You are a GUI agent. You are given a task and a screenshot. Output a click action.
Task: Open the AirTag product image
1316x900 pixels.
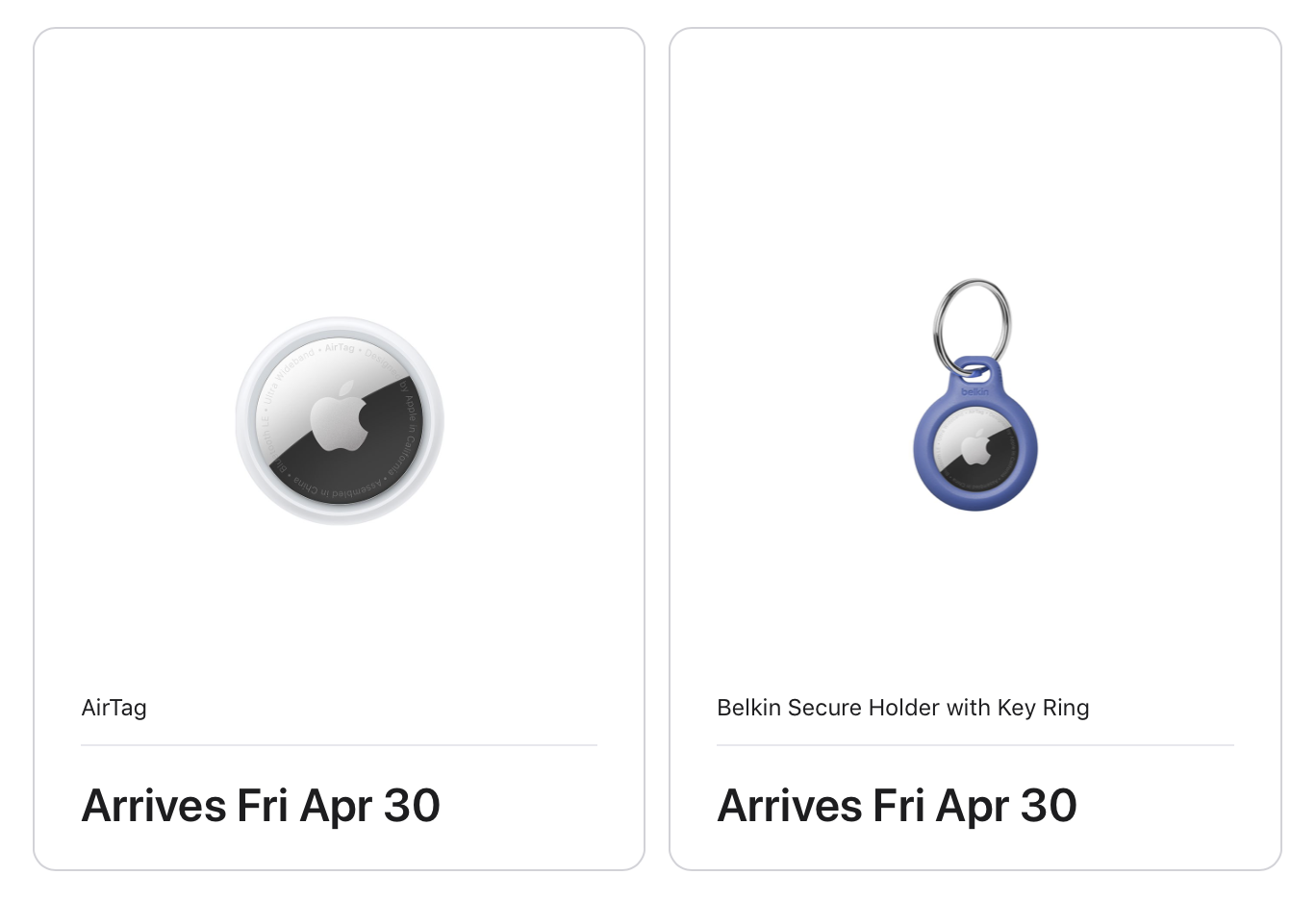[x=340, y=420]
